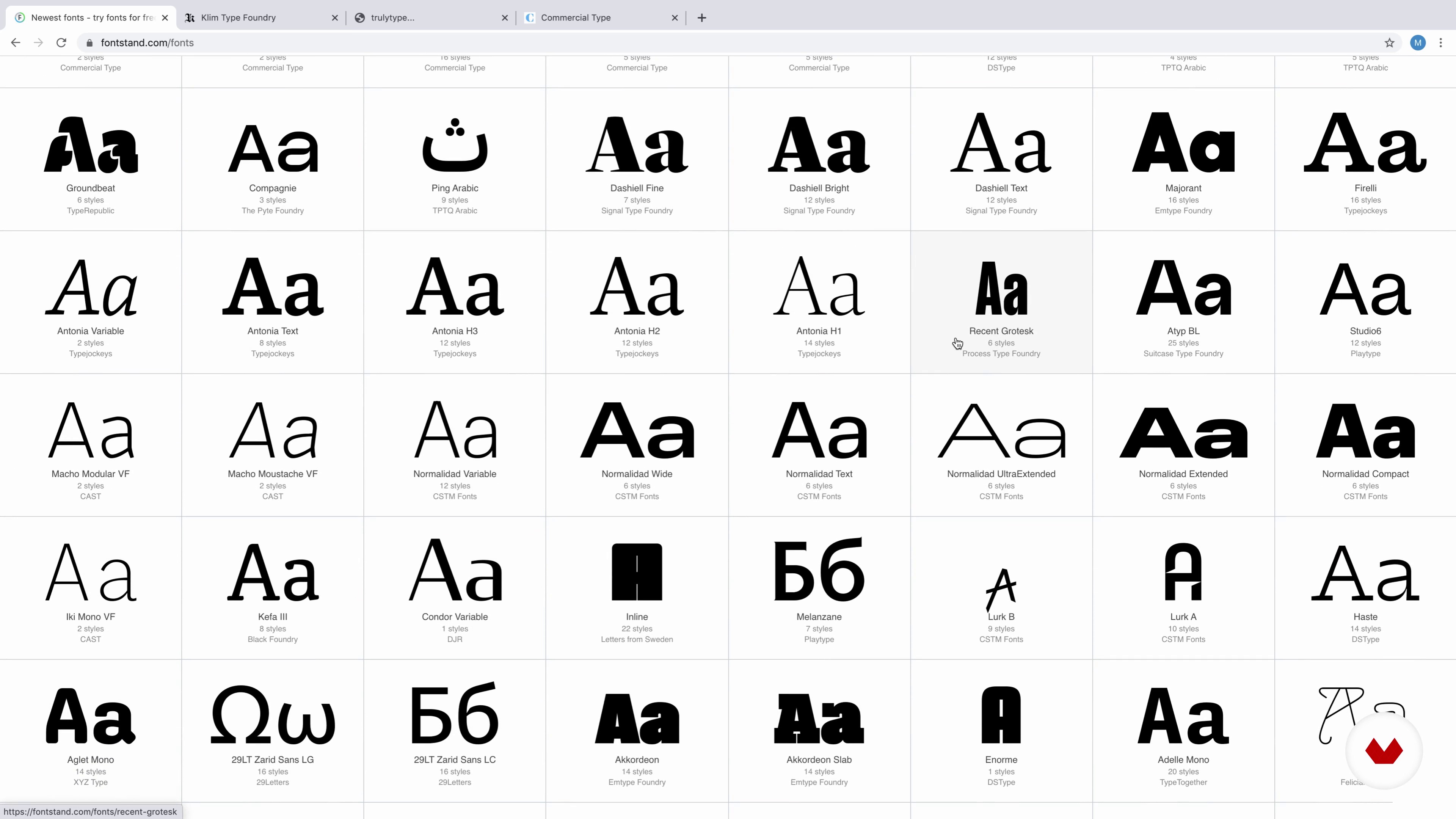Viewport: 1456px width, 819px height.
Task: Click the Normalidad Extended font name
Action: [1183, 474]
